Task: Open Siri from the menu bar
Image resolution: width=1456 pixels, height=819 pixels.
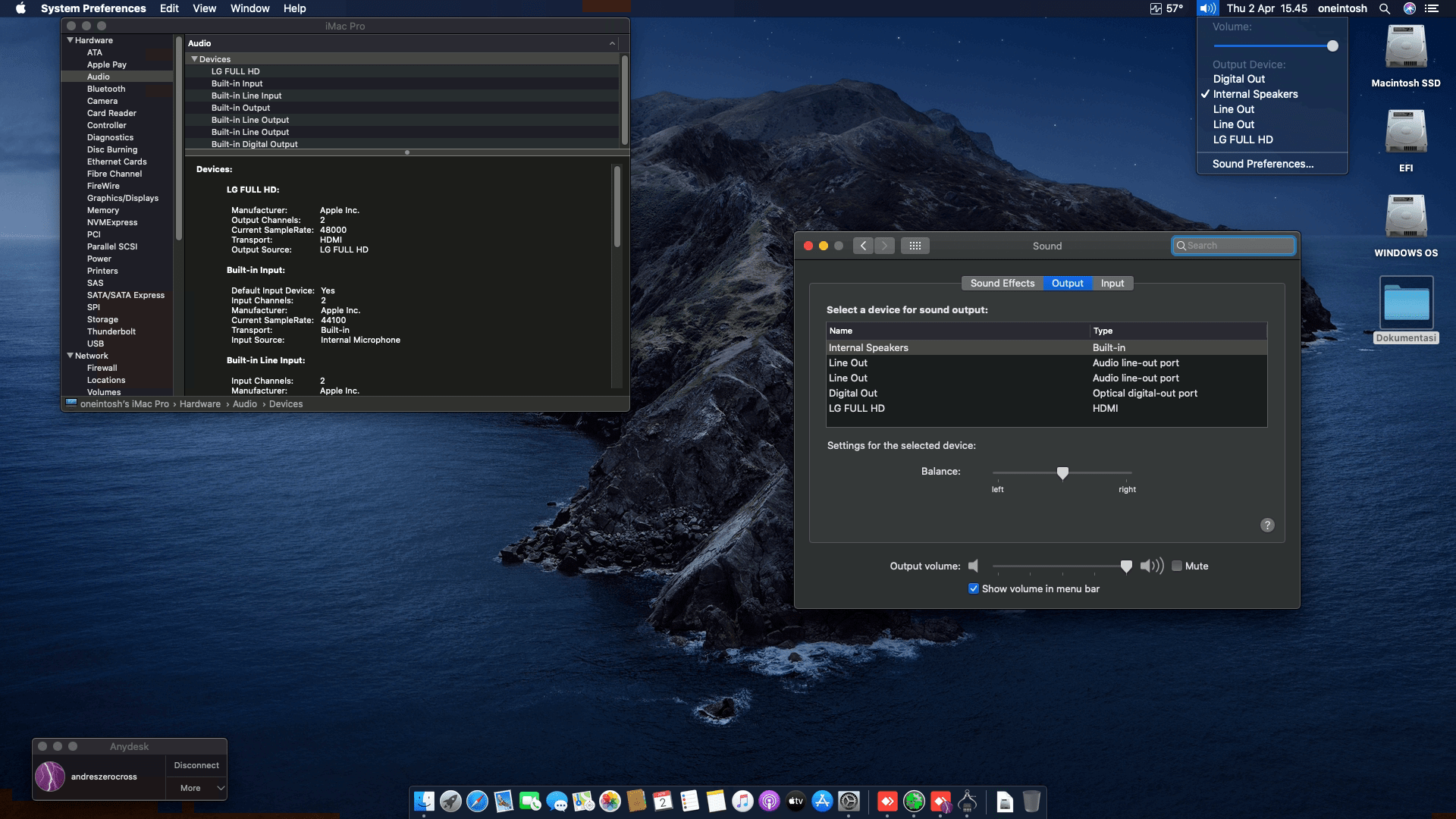Action: (1410, 8)
